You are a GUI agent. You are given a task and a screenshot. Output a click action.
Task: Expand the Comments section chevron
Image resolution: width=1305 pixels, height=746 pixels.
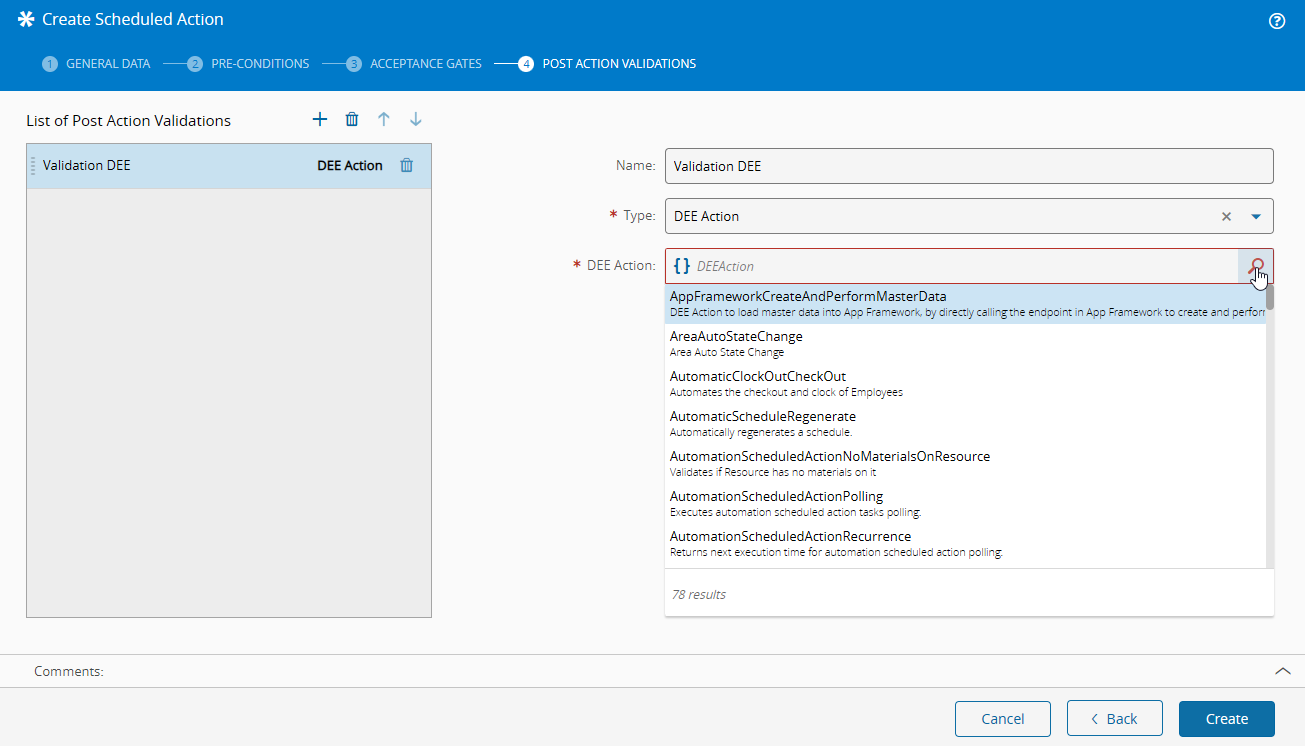[1283, 671]
